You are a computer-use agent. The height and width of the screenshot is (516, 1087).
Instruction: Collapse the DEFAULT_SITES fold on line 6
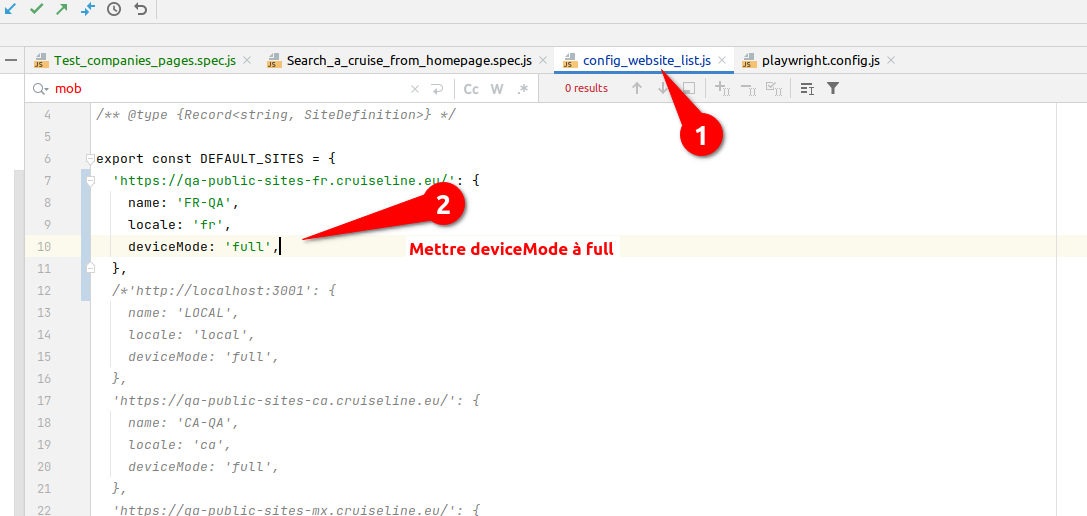[x=89, y=159]
